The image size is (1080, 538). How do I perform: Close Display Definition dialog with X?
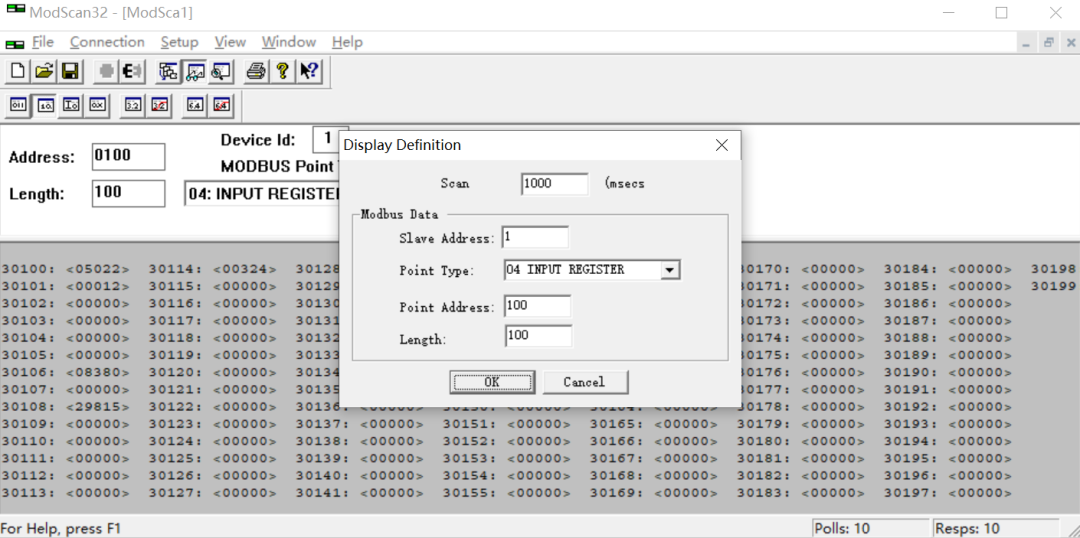pyautogui.click(x=722, y=145)
